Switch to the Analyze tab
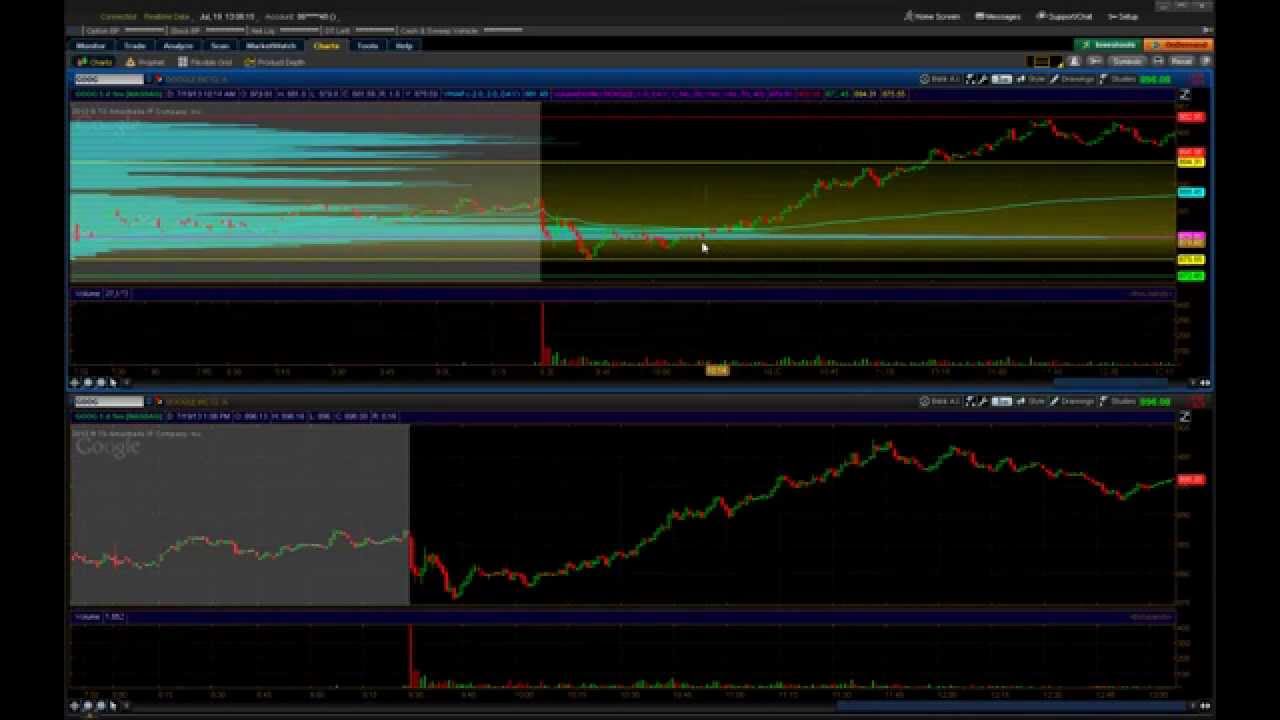 [178, 46]
